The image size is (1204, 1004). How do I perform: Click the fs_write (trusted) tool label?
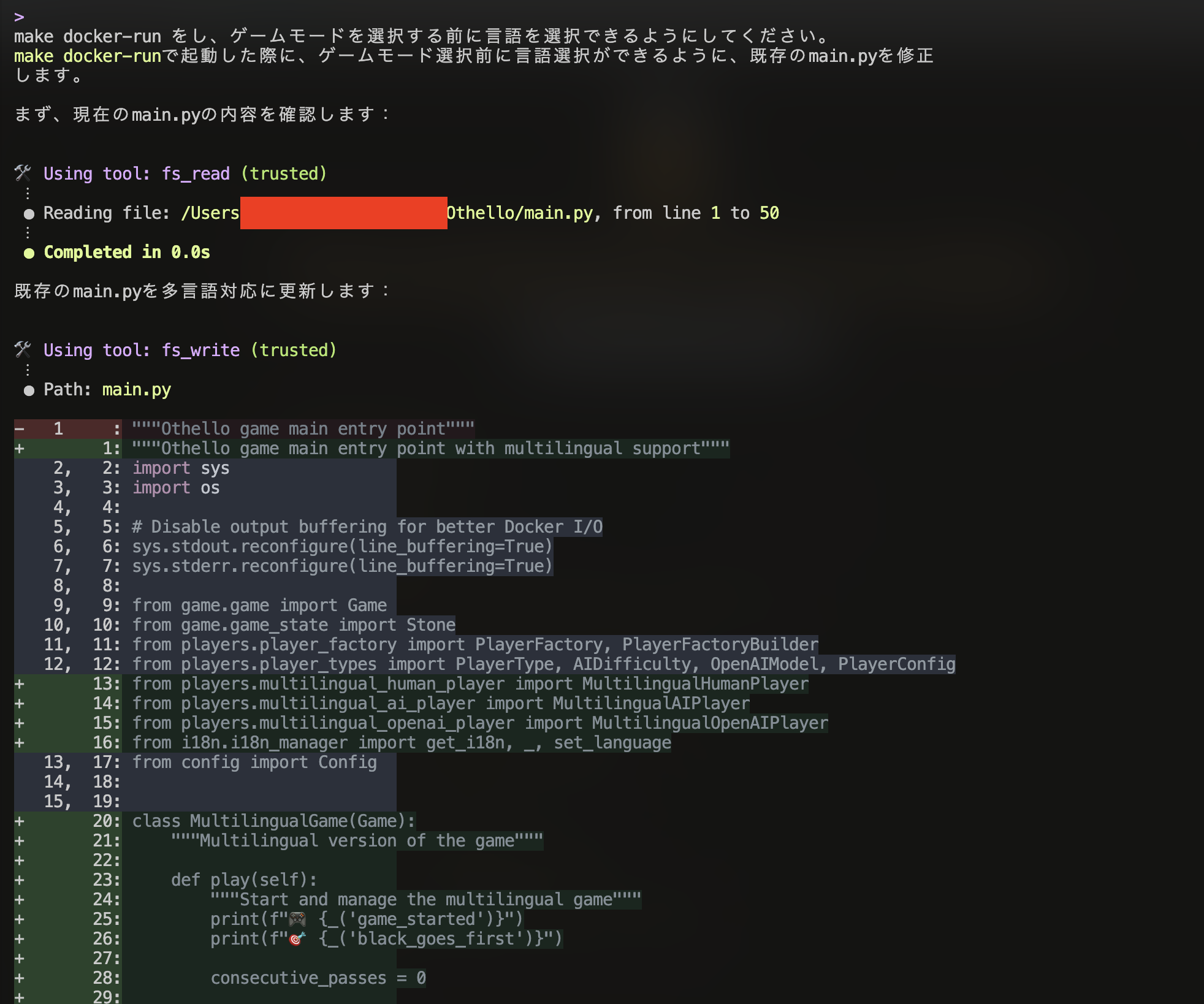(x=249, y=350)
